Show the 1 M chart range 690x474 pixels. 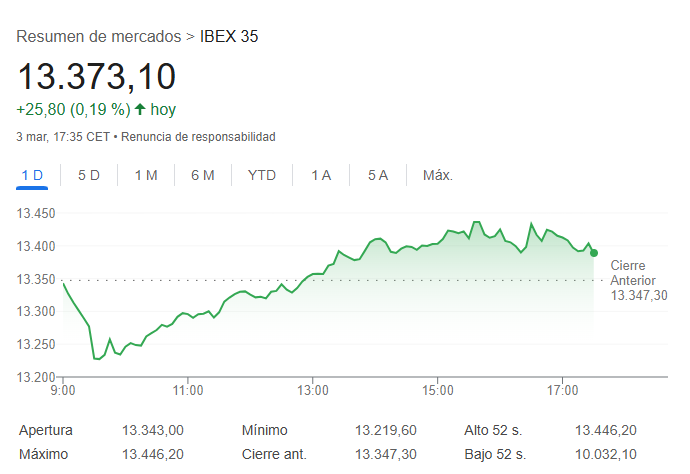coord(146,175)
